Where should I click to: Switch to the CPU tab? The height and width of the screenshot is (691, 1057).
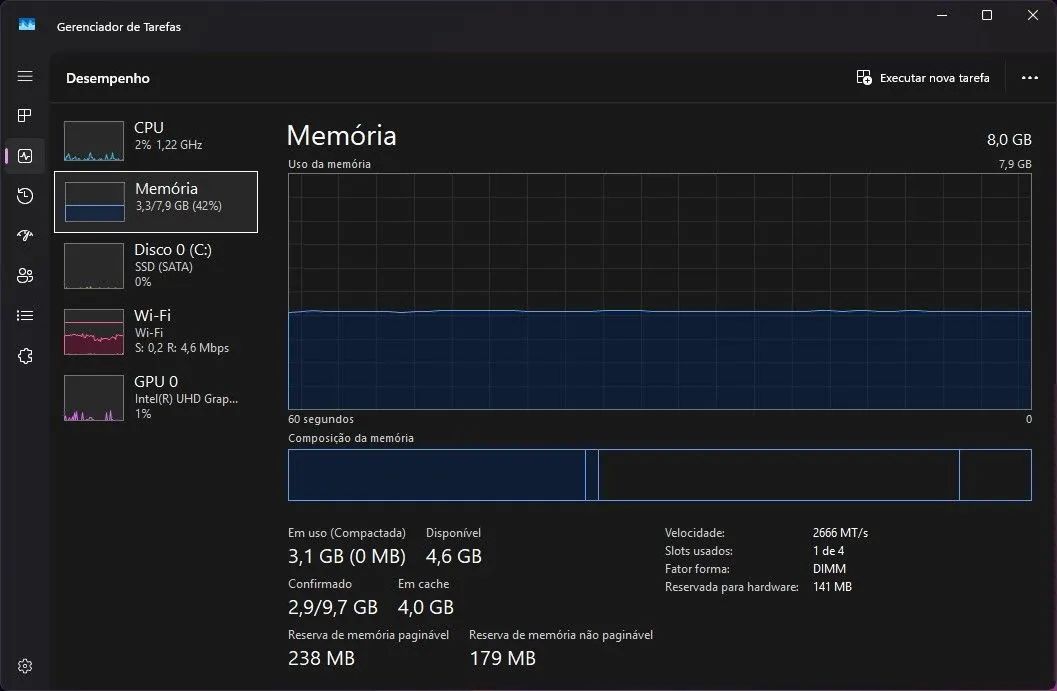pos(155,138)
